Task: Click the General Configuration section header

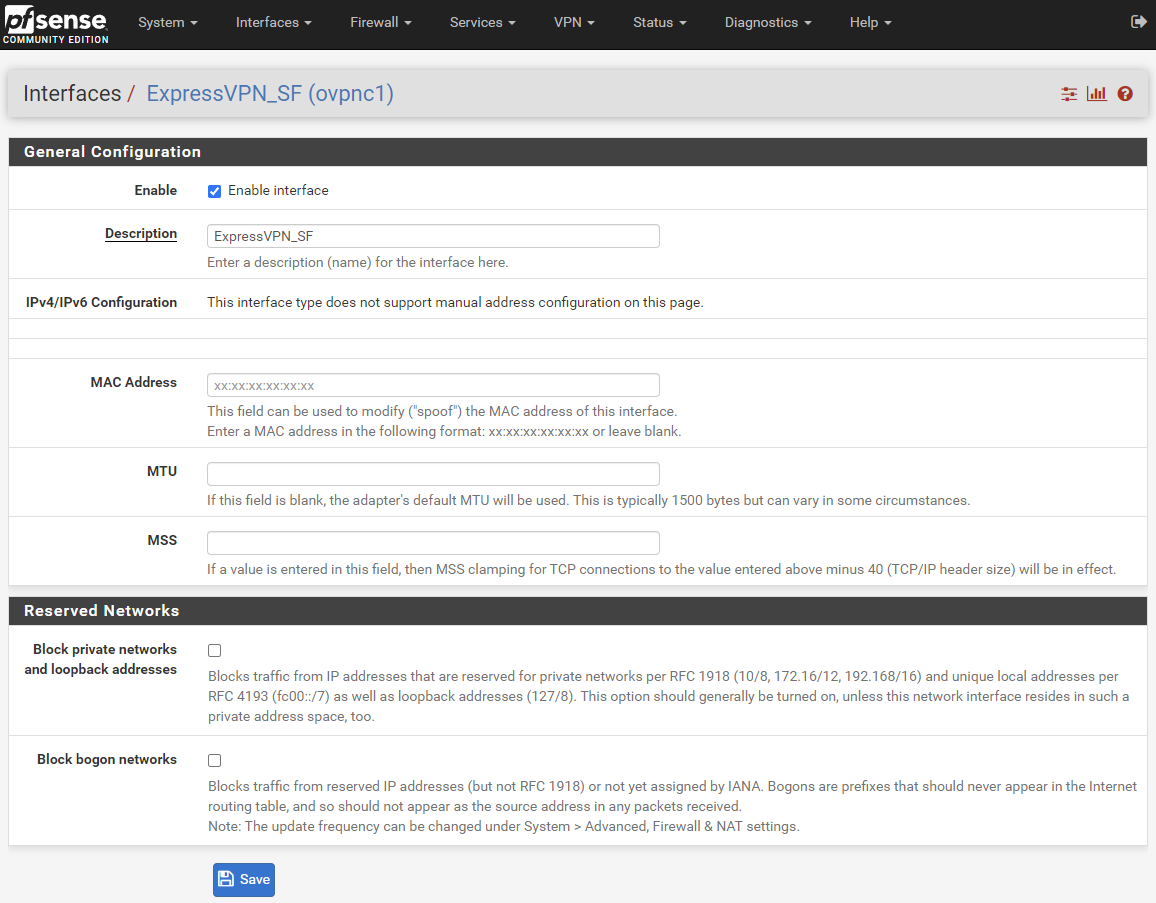Action: [x=578, y=152]
